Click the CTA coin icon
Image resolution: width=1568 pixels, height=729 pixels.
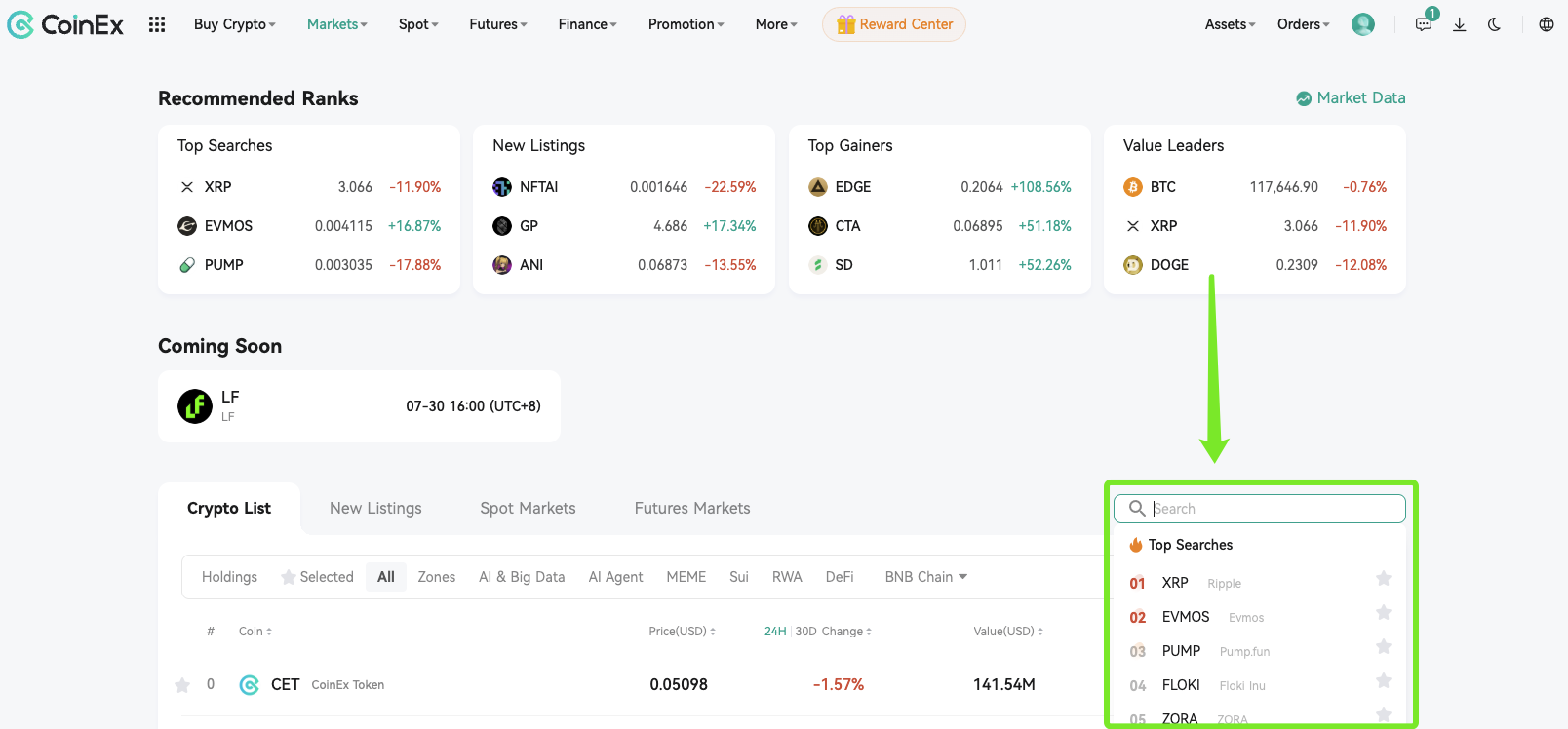818,226
